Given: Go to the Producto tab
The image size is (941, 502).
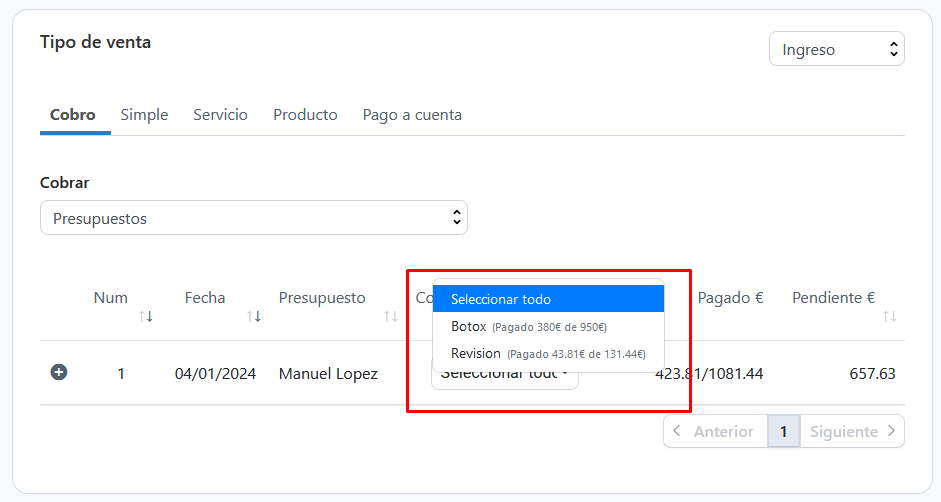Looking at the screenshot, I should click(305, 115).
